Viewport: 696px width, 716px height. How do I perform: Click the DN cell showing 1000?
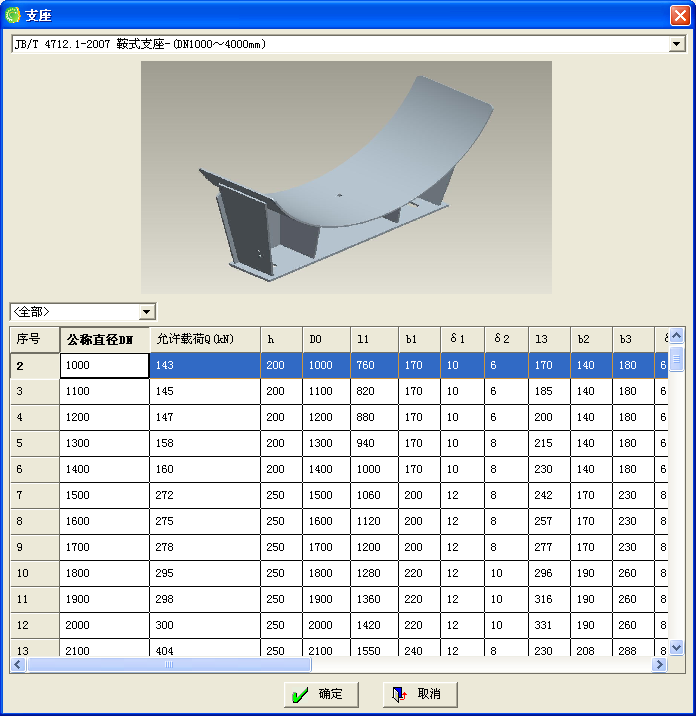[x=104, y=366]
